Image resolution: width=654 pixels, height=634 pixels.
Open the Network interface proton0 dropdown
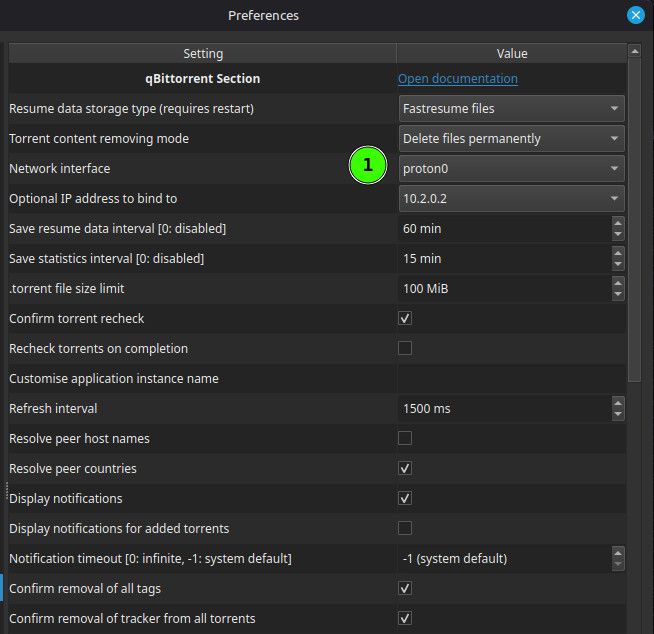click(511, 169)
